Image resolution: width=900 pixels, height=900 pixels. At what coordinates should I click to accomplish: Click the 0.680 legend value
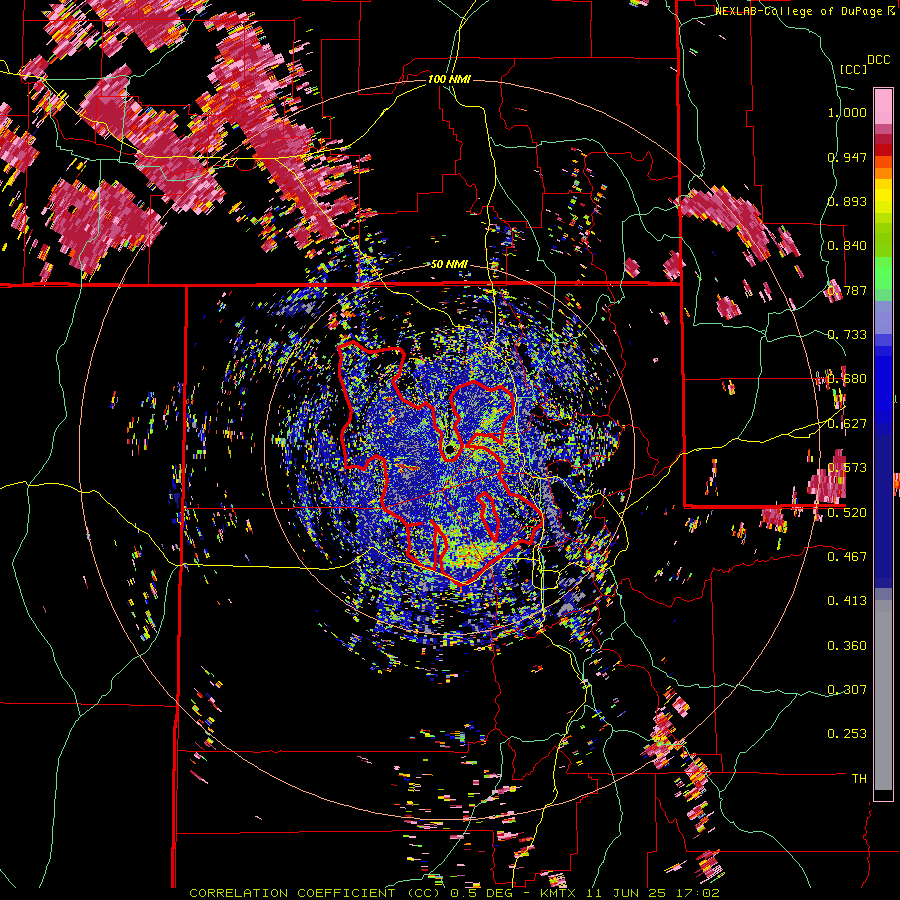pos(847,379)
